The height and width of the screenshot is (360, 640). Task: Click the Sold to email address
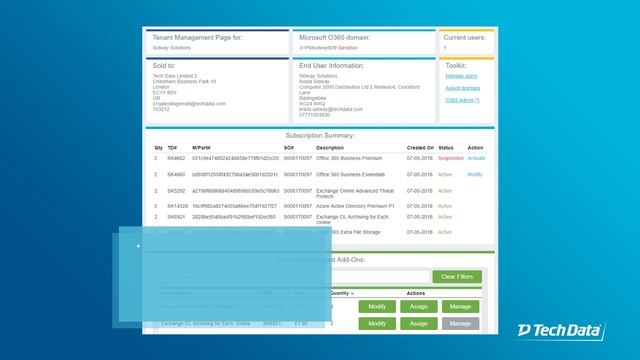pos(189,104)
